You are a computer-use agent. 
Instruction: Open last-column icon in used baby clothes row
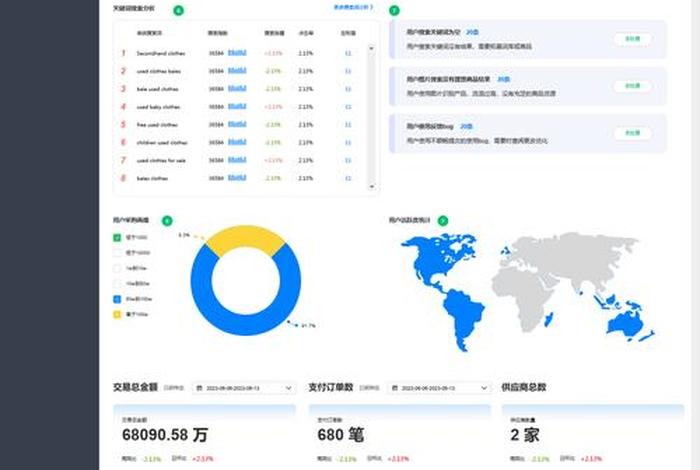(348, 107)
